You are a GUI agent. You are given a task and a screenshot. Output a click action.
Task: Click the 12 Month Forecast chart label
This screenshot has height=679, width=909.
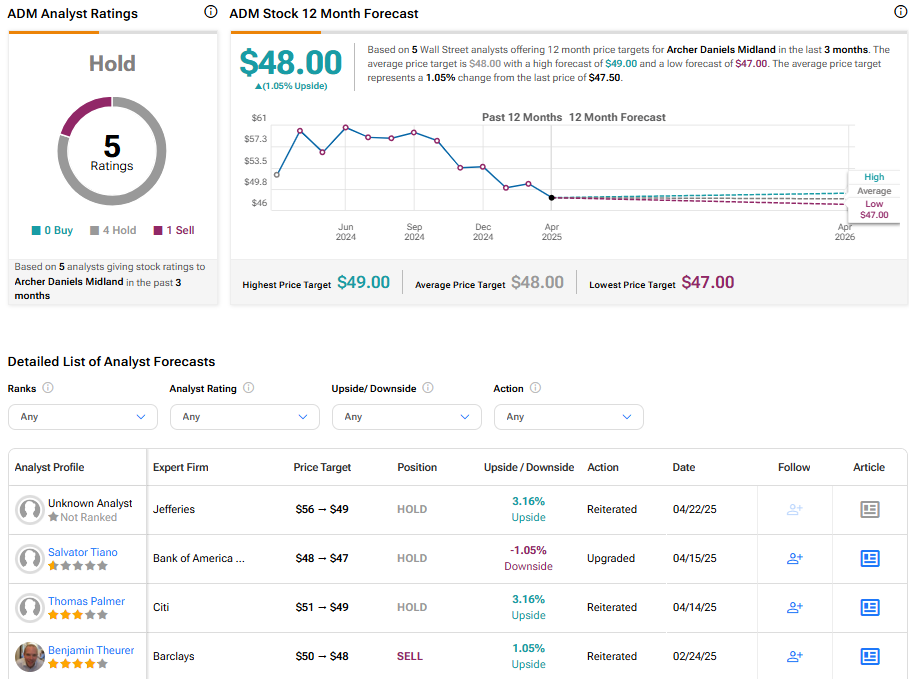point(617,117)
